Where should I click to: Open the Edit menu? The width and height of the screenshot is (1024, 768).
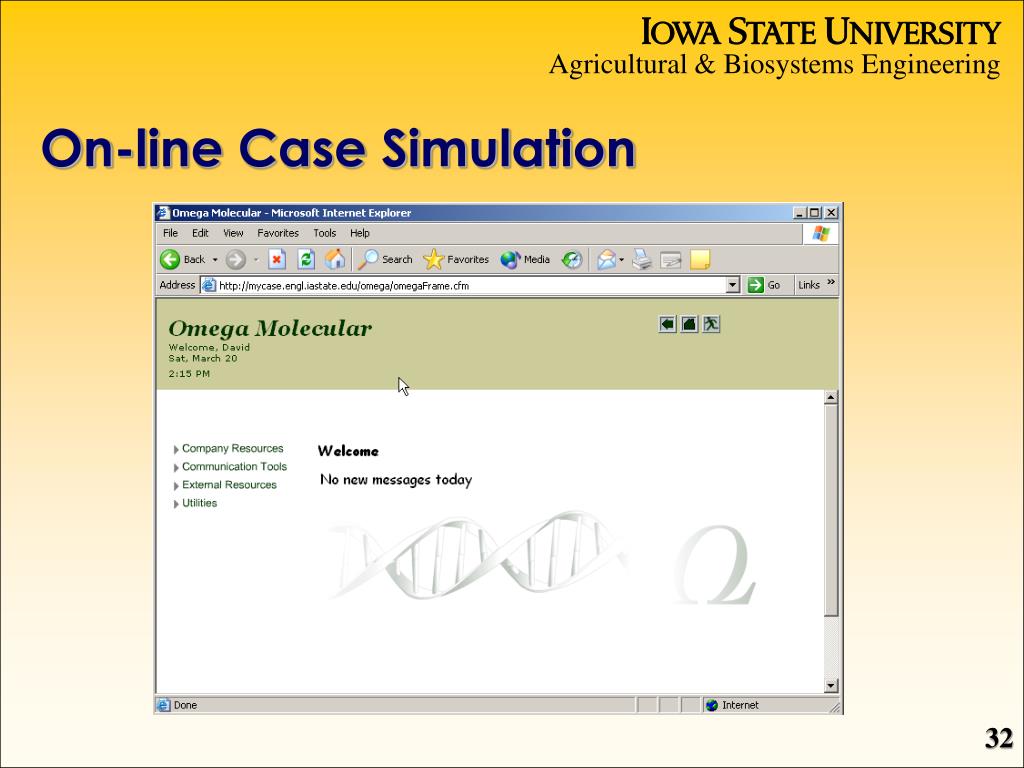pyautogui.click(x=200, y=233)
